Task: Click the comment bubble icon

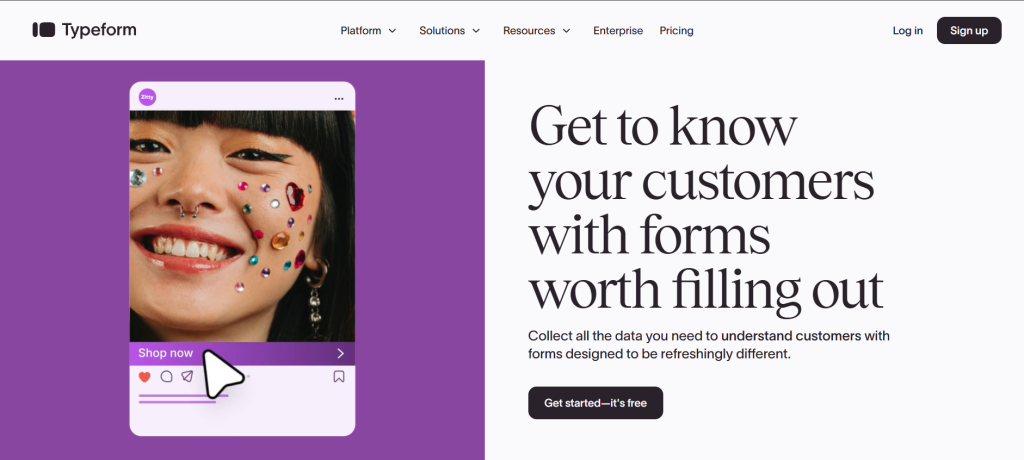Action: tap(166, 377)
